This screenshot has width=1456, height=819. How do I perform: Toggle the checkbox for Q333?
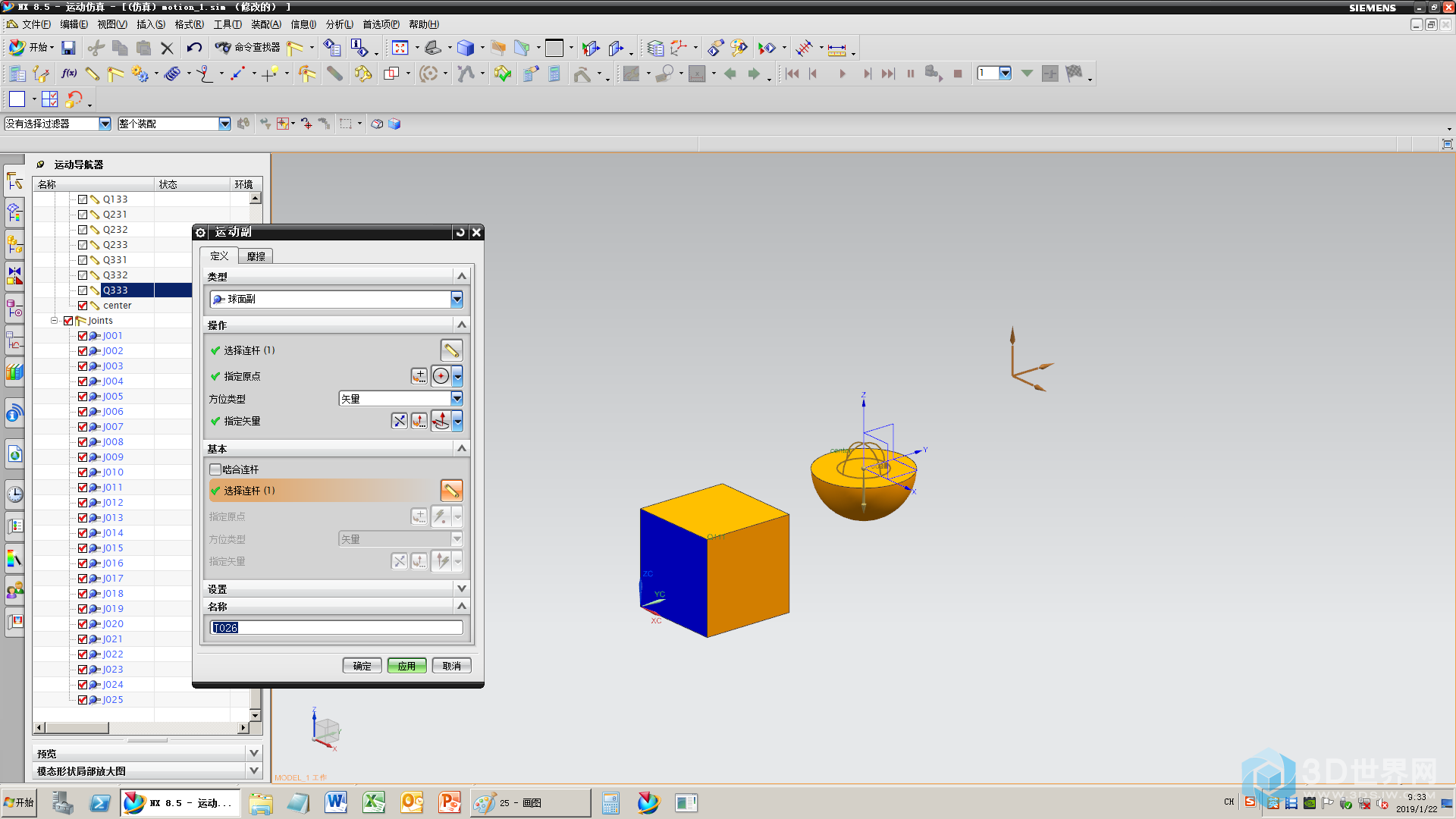pyautogui.click(x=83, y=290)
